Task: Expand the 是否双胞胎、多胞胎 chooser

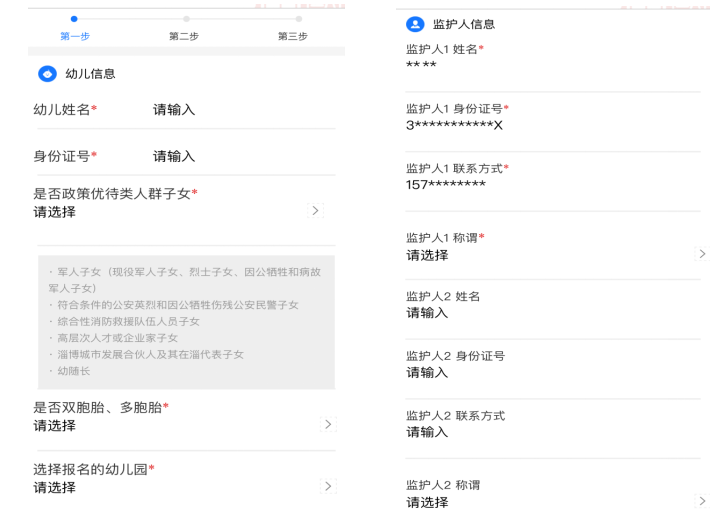Action: click(x=328, y=425)
